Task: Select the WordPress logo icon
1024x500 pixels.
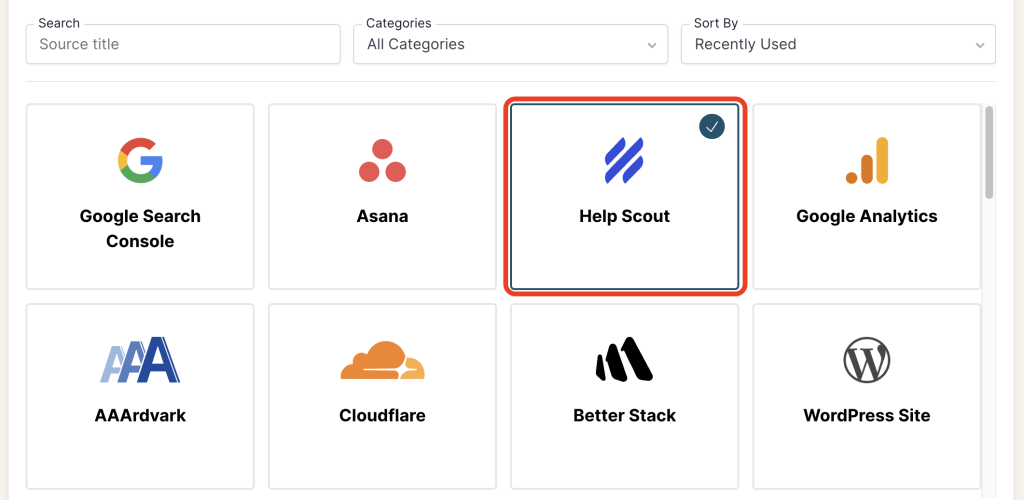Action: 867,360
